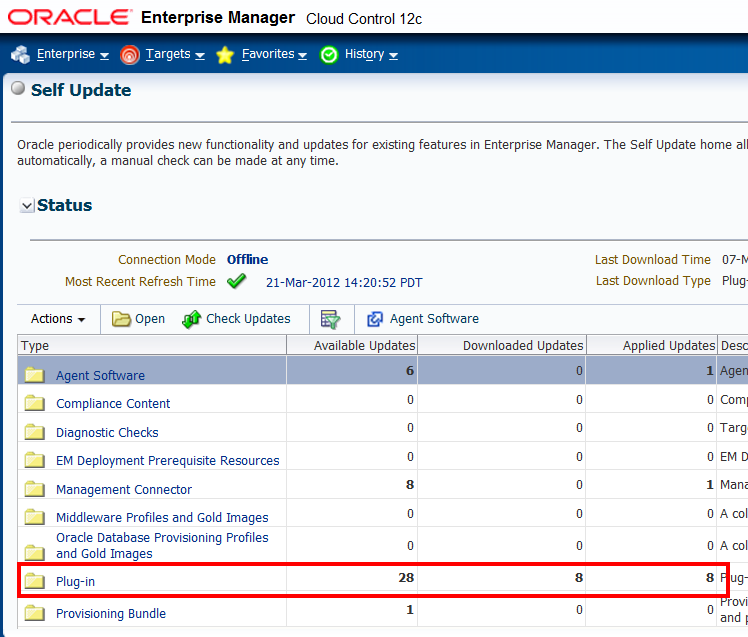Image resolution: width=748 pixels, height=637 pixels.
Task: Click the Open button label
Action: pyautogui.click(x=150, y=319)
